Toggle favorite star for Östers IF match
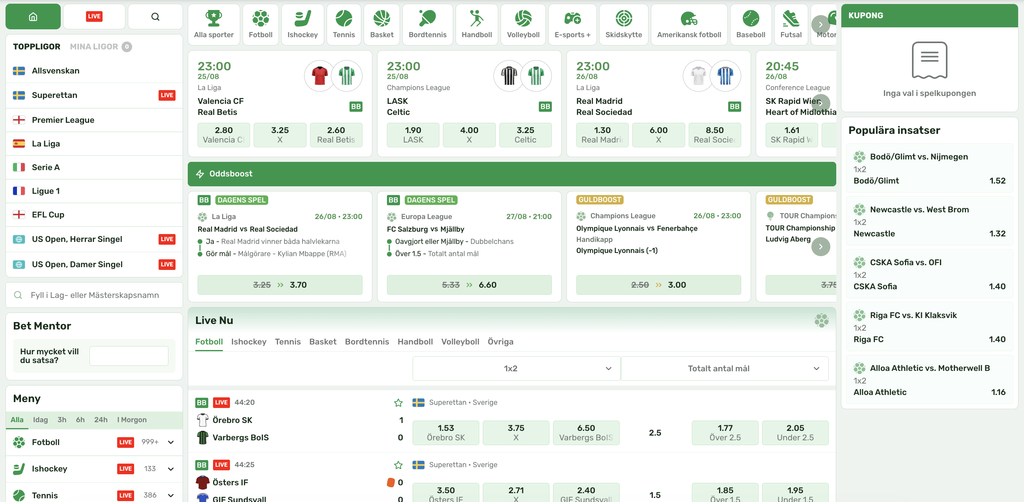The height and width of the screenshot is (502, 1024). [398, 465]
